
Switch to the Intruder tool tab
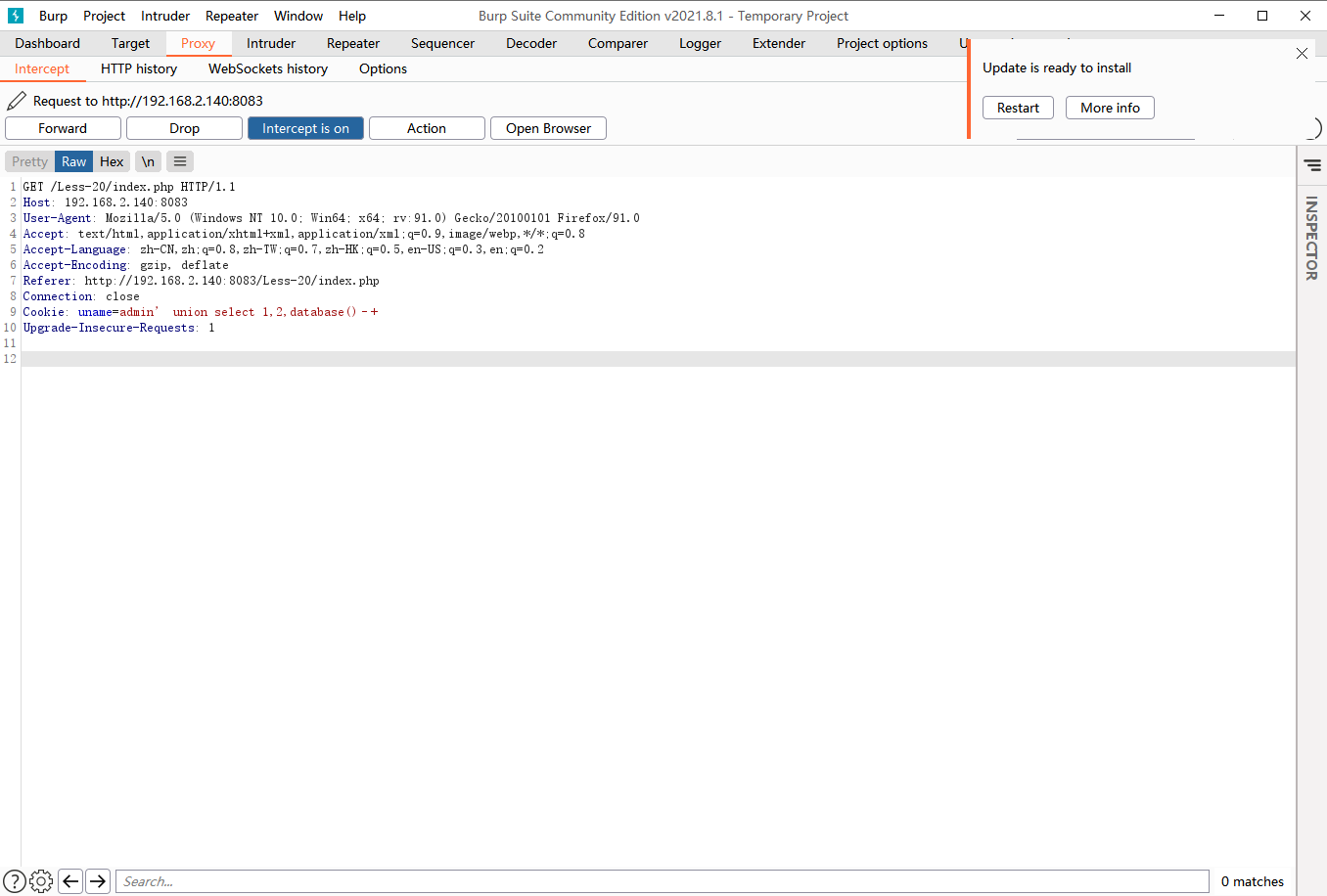pyautogui.click(x=271, y=43)
